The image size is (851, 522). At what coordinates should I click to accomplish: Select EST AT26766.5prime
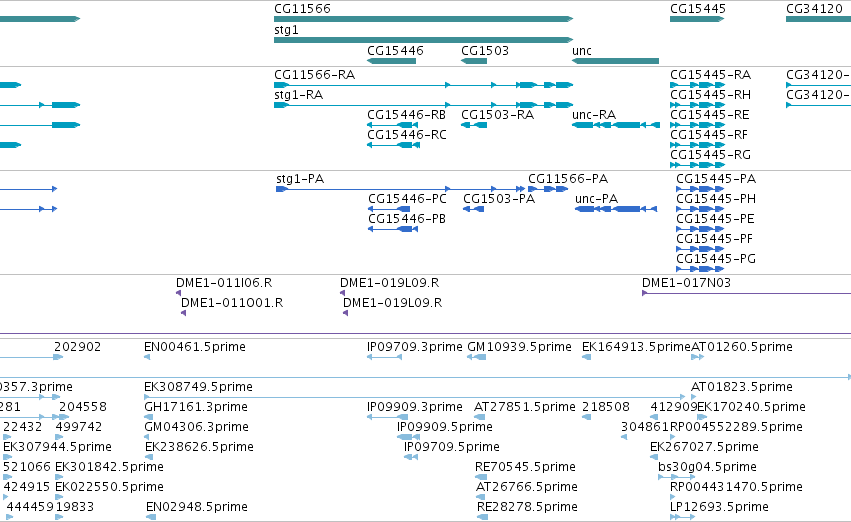[x=526, y=487]
